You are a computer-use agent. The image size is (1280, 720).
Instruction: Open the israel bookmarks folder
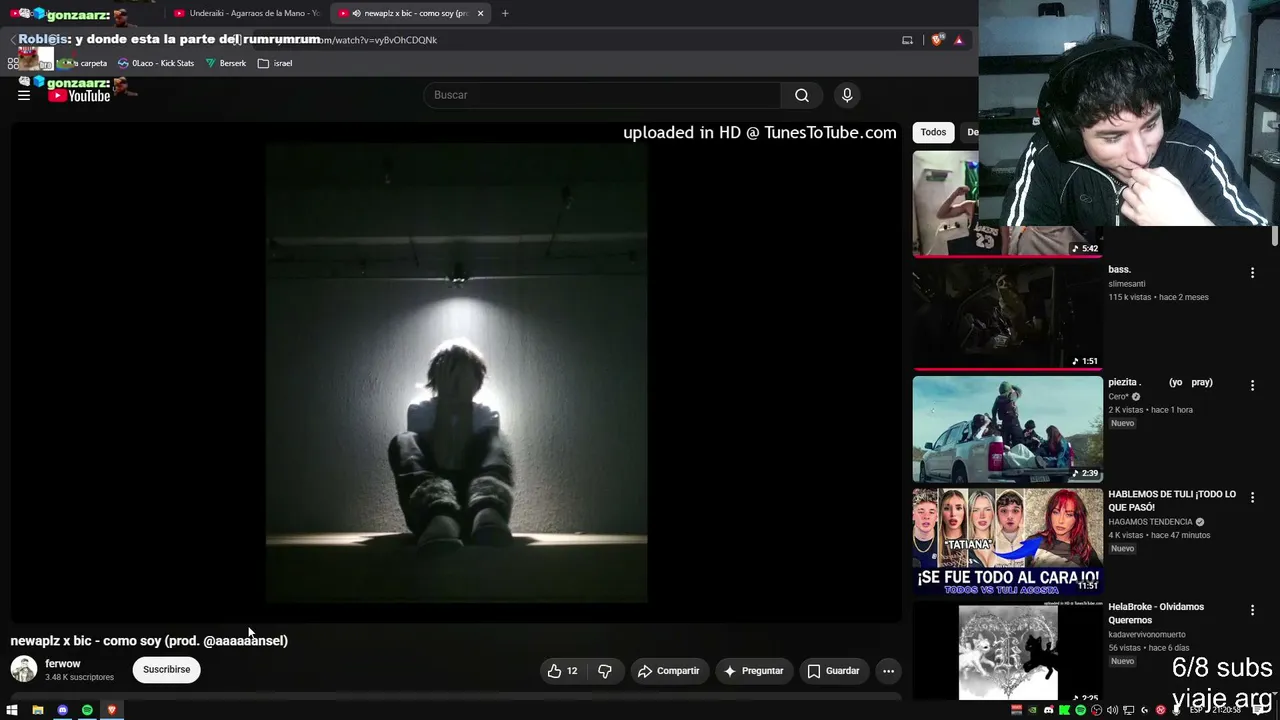(x=275, y=63)
